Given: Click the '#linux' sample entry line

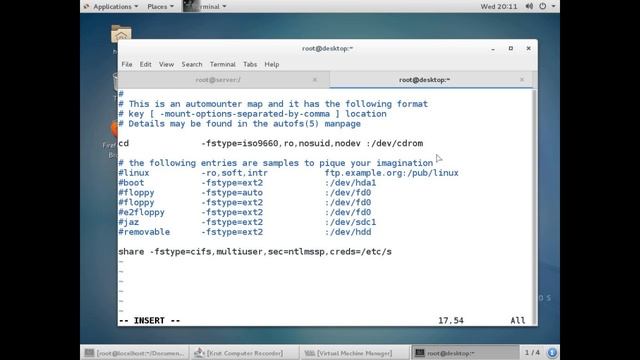Looking at the screenshot, I should pos(288,173).
